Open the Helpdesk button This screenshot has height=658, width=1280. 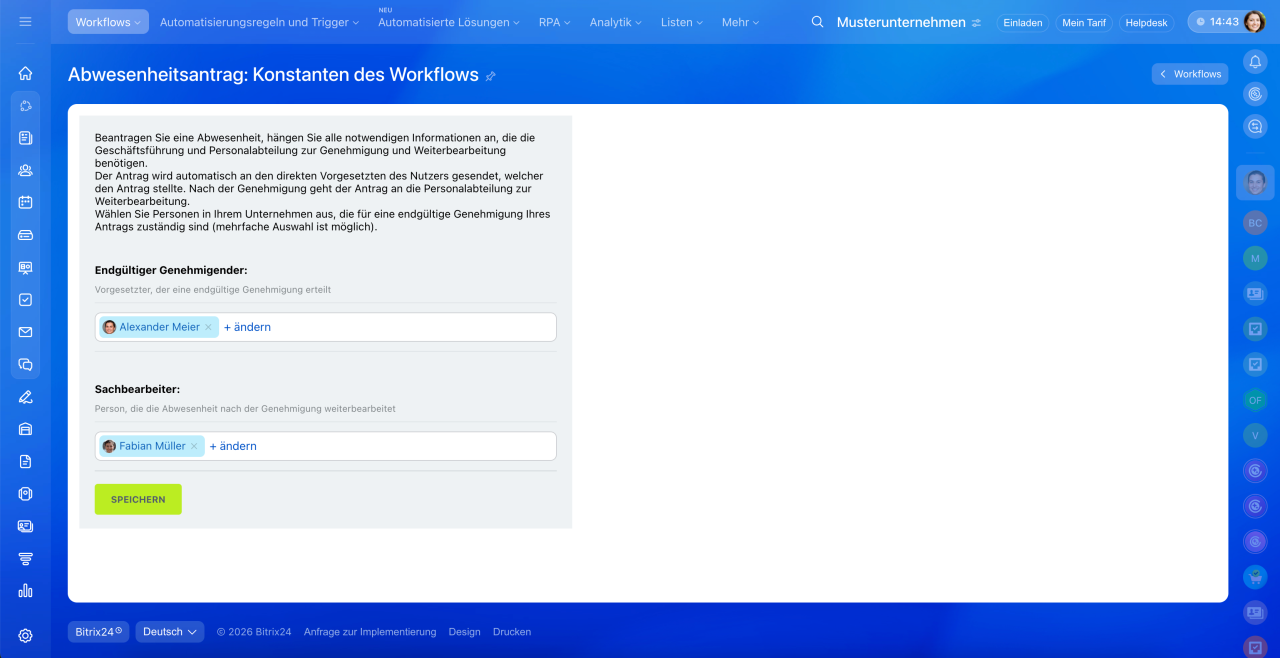point(1146,22)
